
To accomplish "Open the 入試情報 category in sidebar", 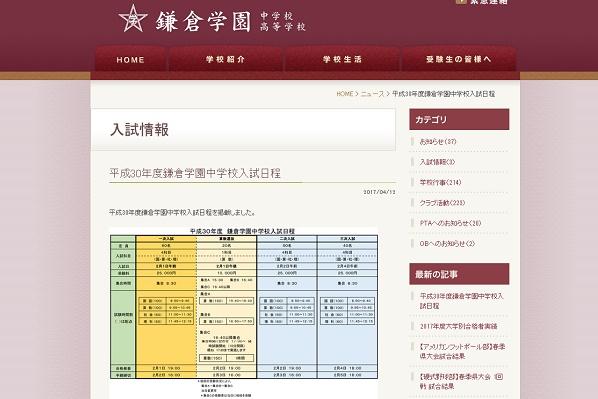I will pos(437,162).
